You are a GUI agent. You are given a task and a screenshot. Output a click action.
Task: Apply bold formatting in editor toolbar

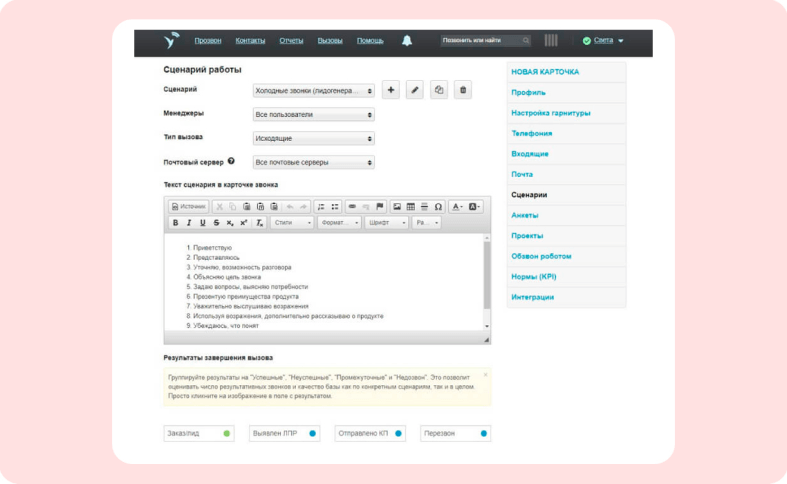(175, 223)
